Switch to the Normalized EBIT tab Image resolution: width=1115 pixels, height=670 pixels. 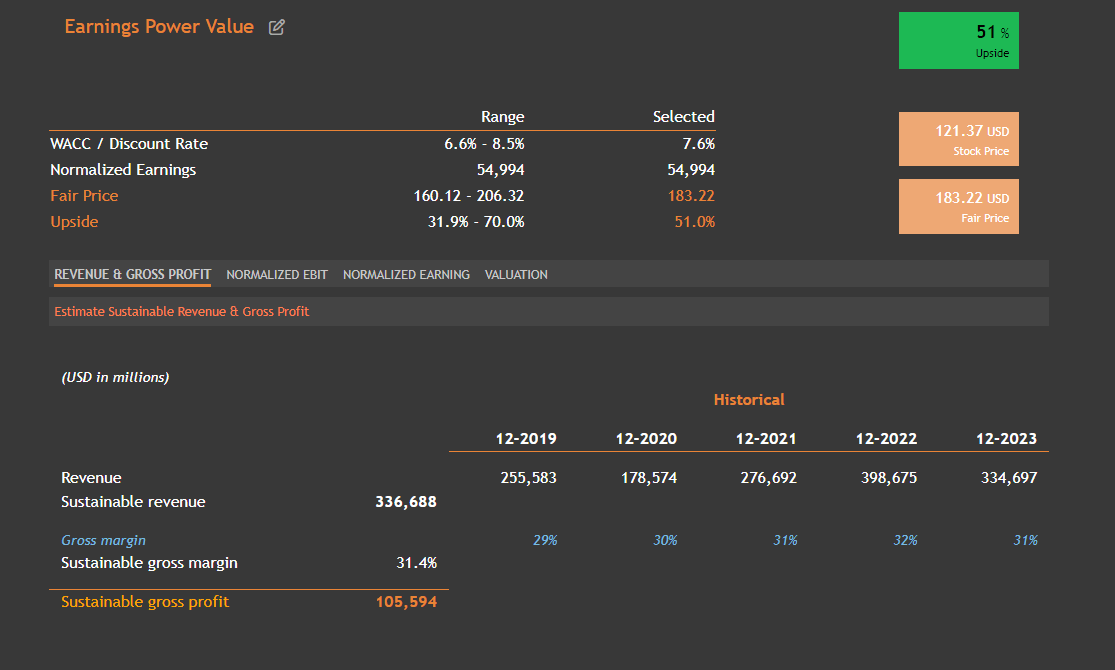(x=277, y=274)
